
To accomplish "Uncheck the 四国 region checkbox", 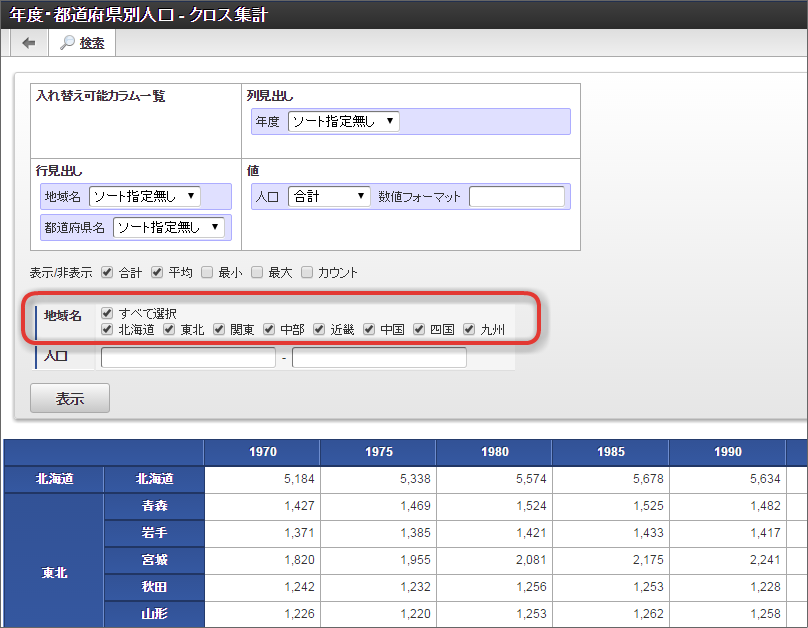I will click(418, 329).
